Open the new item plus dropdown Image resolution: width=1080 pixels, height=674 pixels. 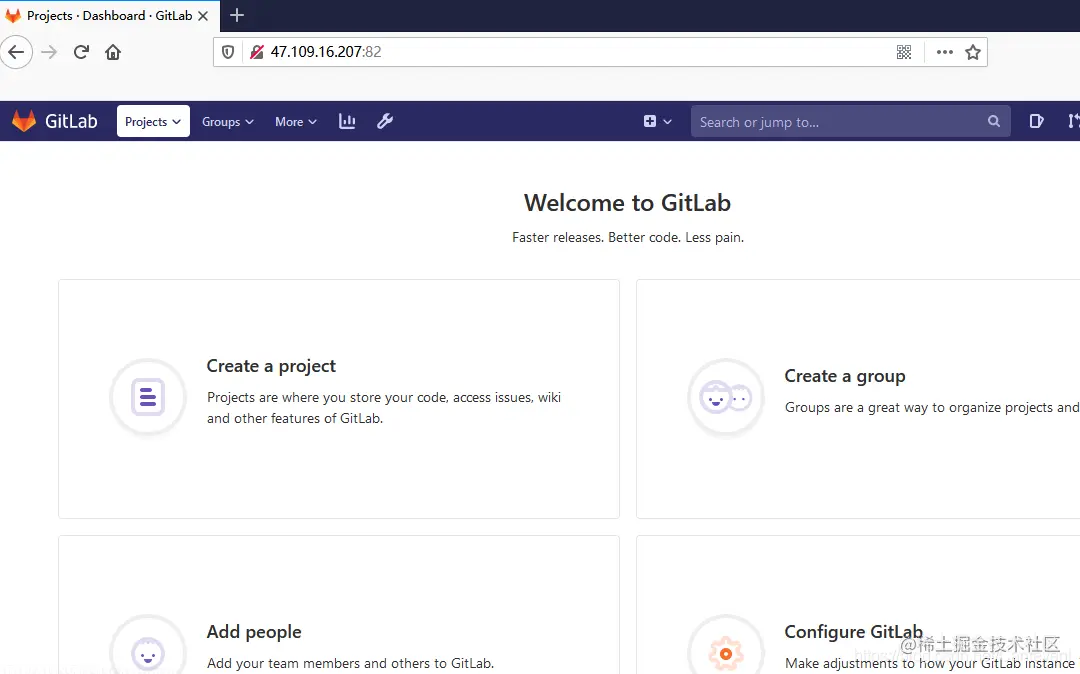[x=657, y=121]
